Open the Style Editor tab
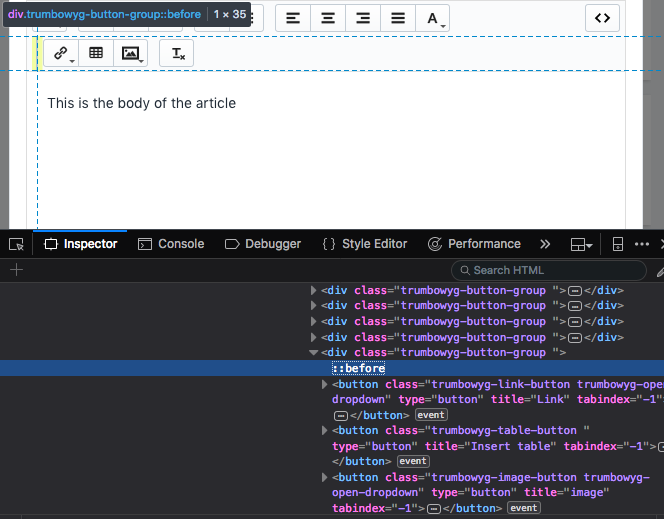 click(365, 244)
